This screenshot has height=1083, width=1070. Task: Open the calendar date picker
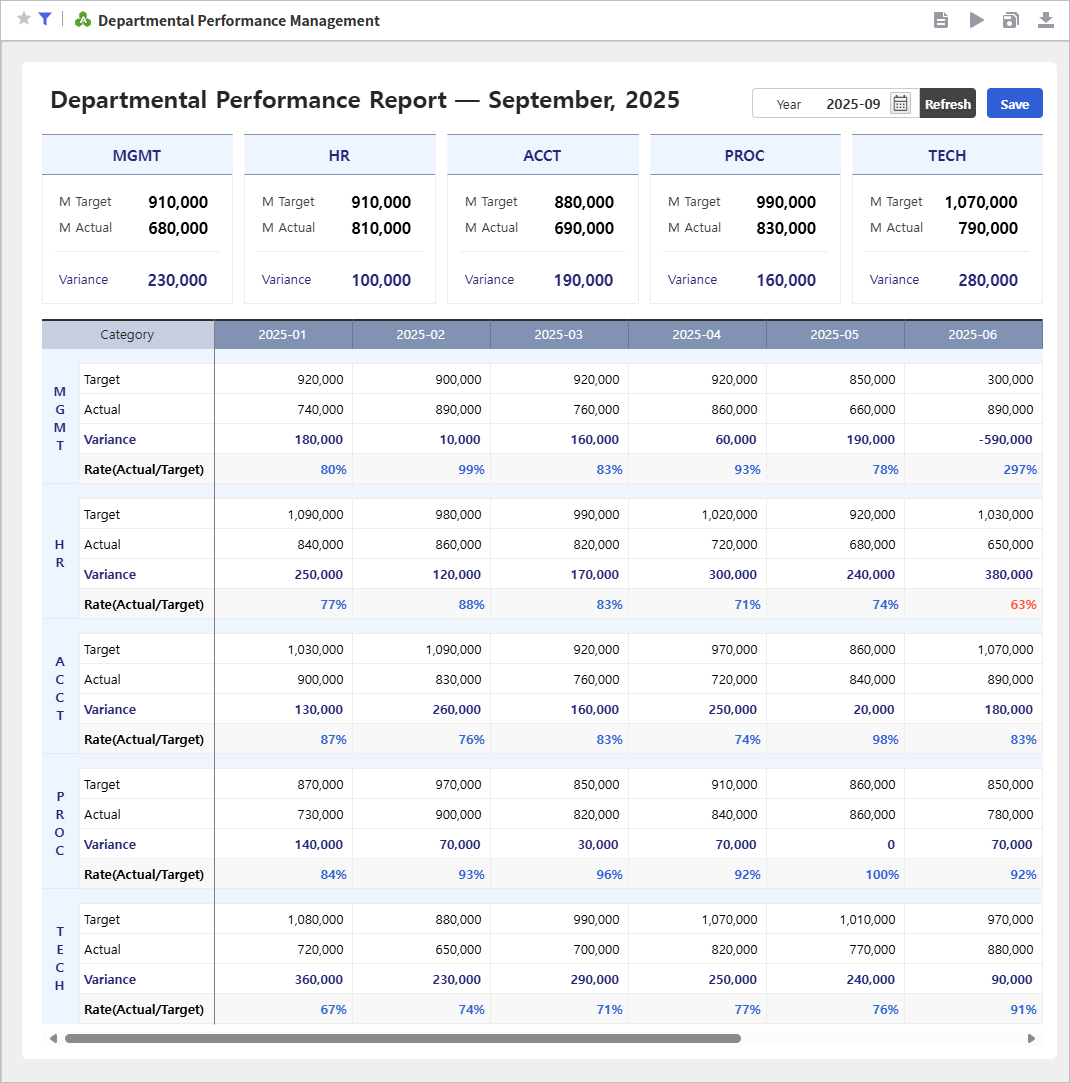coord(900,103)
